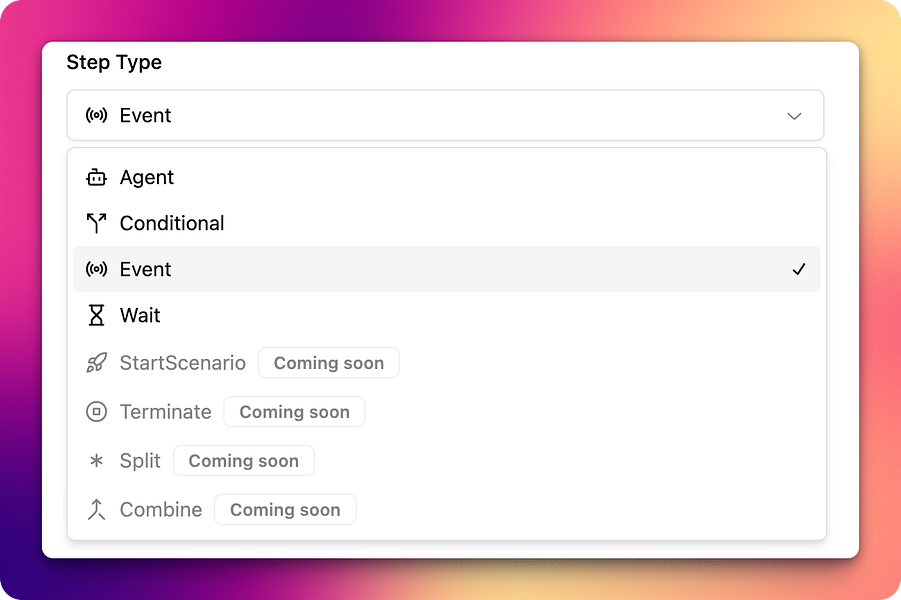Collapse the Step Type dropdown chevron

(x=794, y=116)
